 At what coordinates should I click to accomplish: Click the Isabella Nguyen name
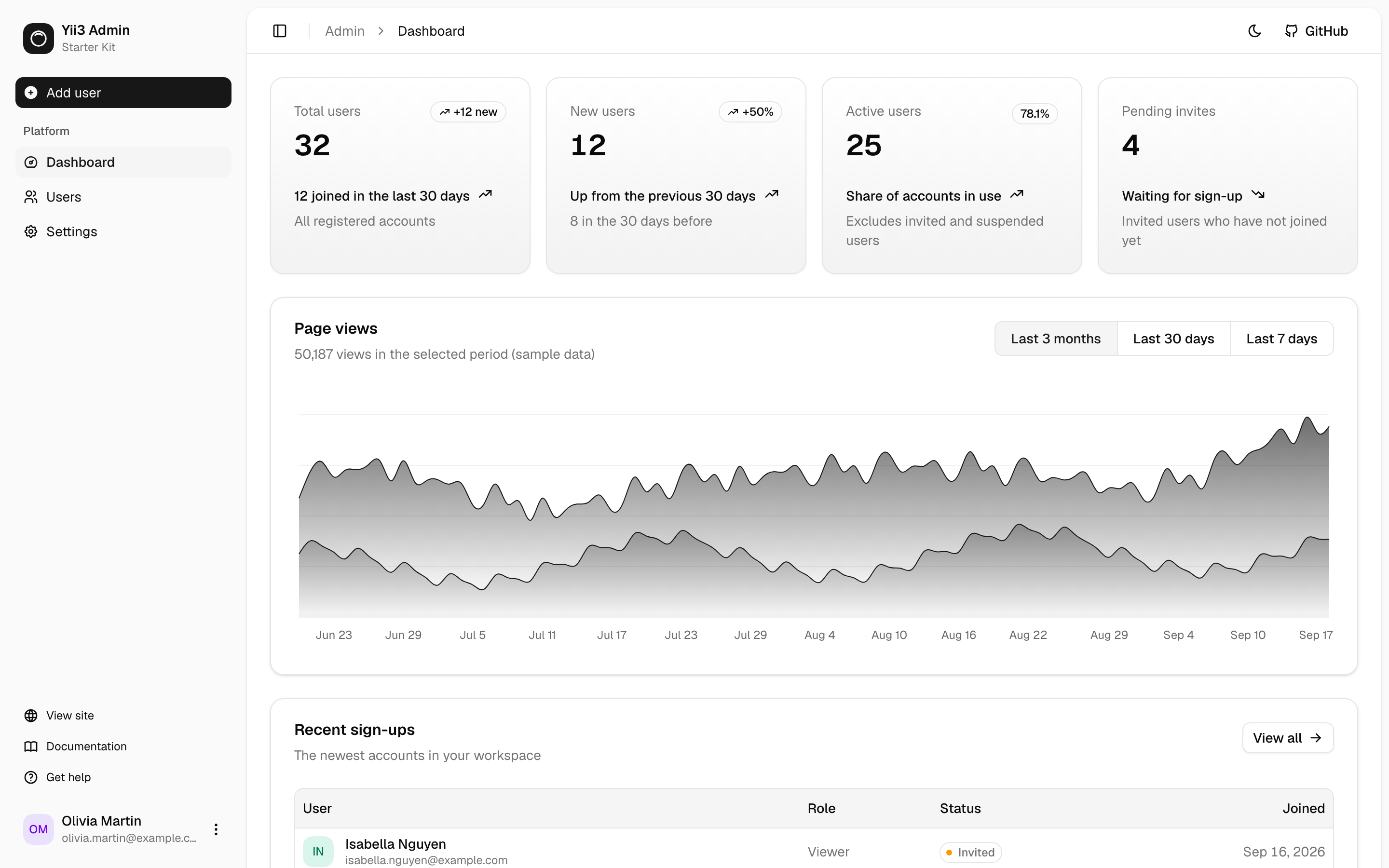[x=395, y=844]
